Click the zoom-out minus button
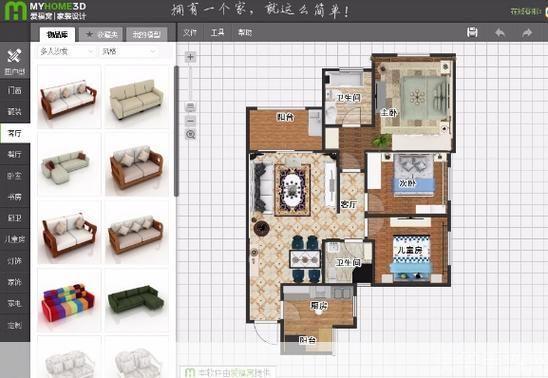The height and width of the screenshot is (378, 548). [x=190, y=121]
